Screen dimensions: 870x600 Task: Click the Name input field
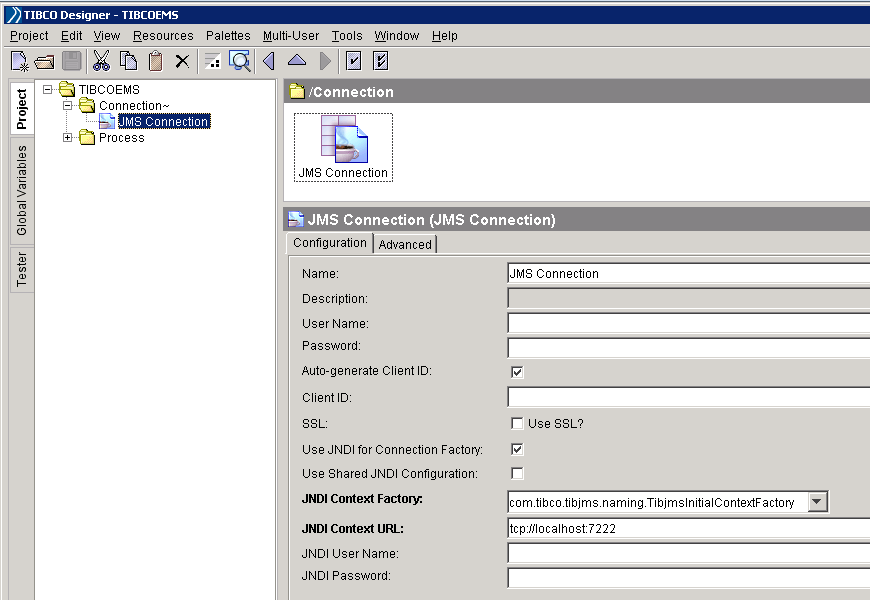pos(689,274)
